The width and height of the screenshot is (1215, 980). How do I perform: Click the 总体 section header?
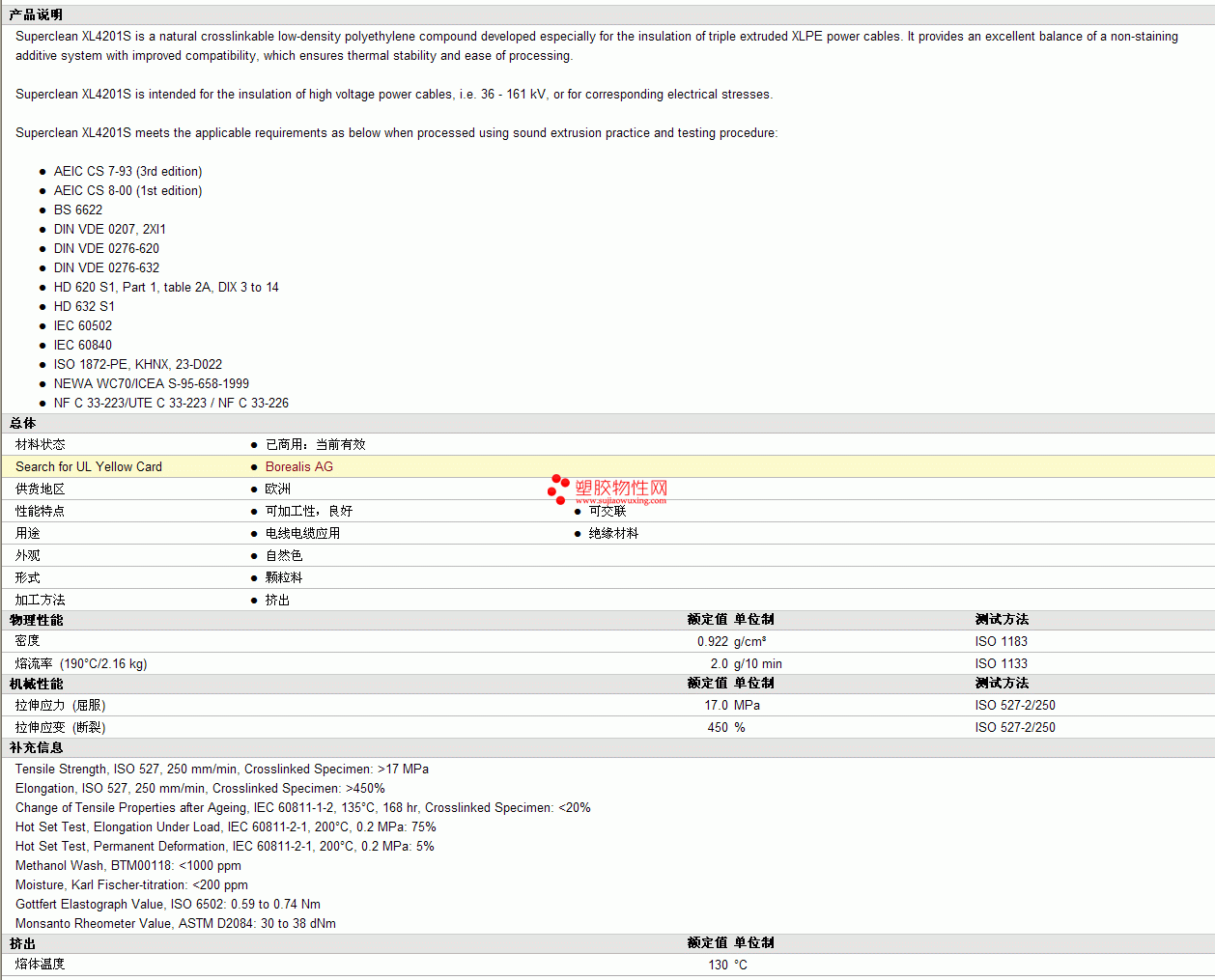23,423
